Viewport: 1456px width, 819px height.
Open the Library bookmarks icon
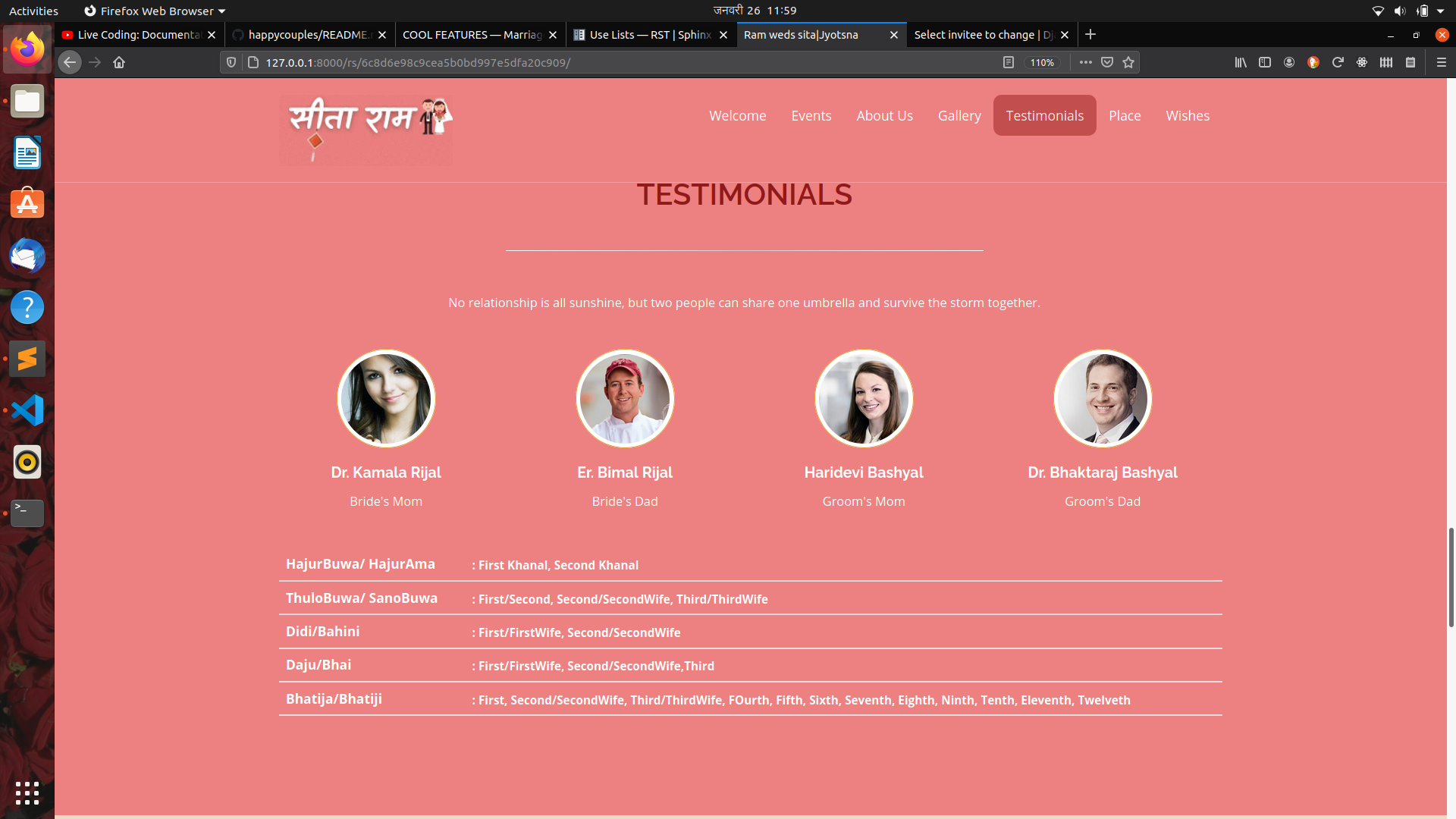pos(1241,63)
